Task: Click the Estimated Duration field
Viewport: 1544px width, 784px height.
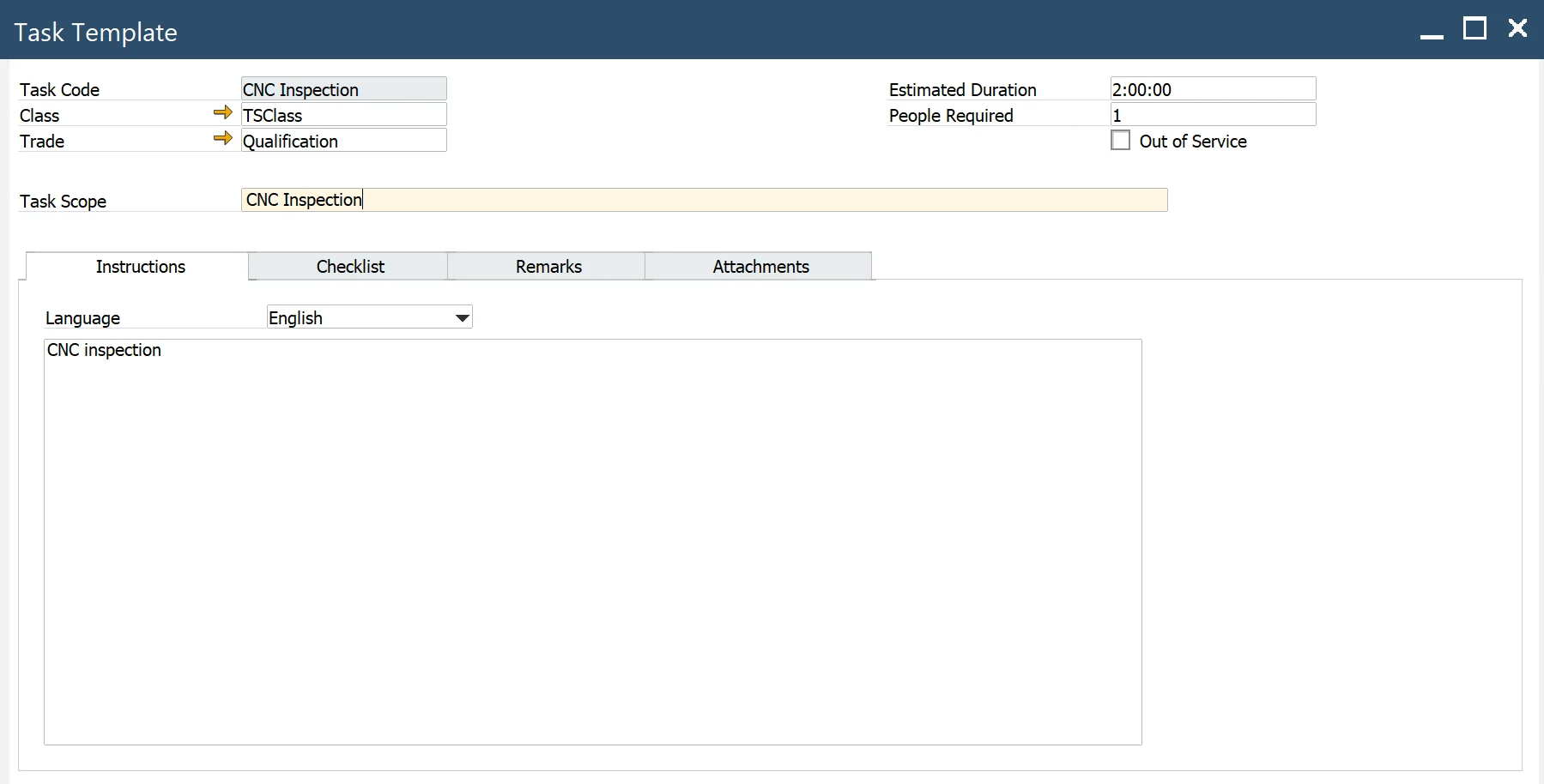Action: click(x=1212, y=89)
